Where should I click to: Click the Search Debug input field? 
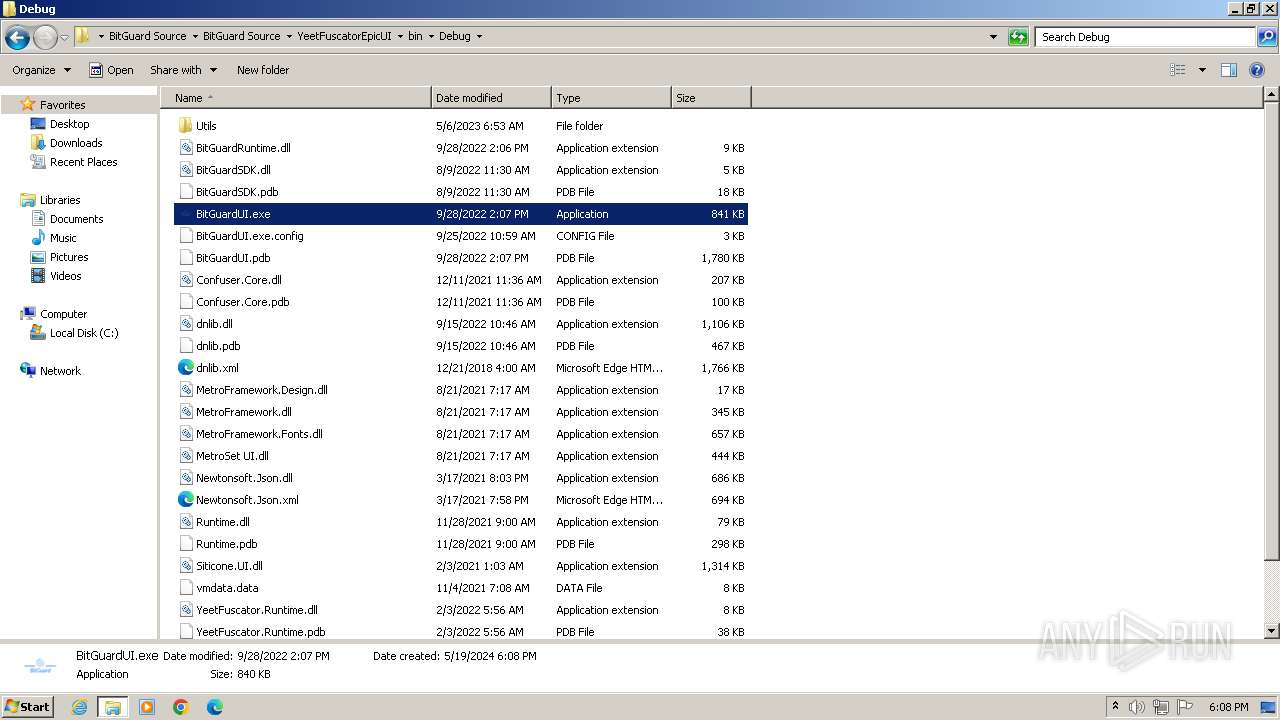point(1145,37)
